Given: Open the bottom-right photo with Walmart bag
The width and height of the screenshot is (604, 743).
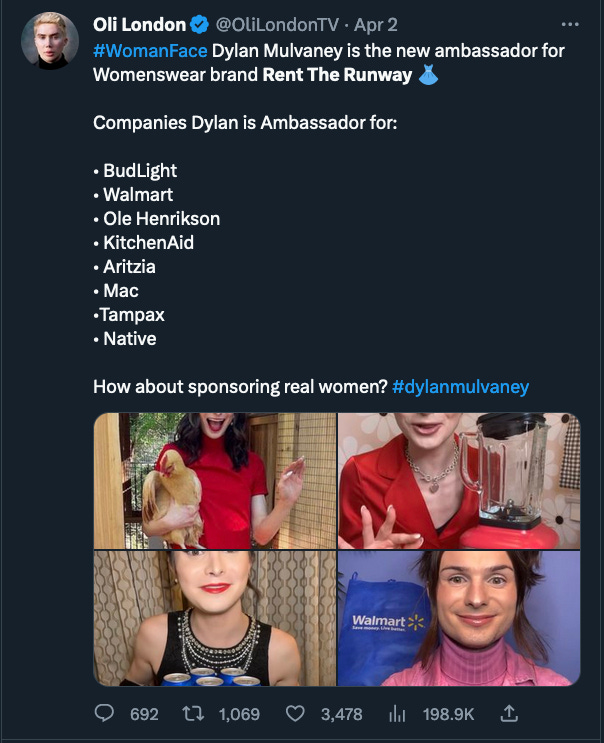Looking at the screenshot, I should coord(459,618).
